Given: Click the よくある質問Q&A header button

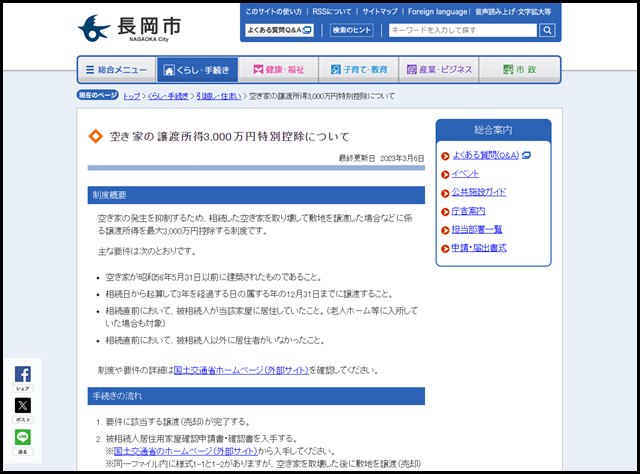Looking at the screenshot, I should (x=280, y=30).
